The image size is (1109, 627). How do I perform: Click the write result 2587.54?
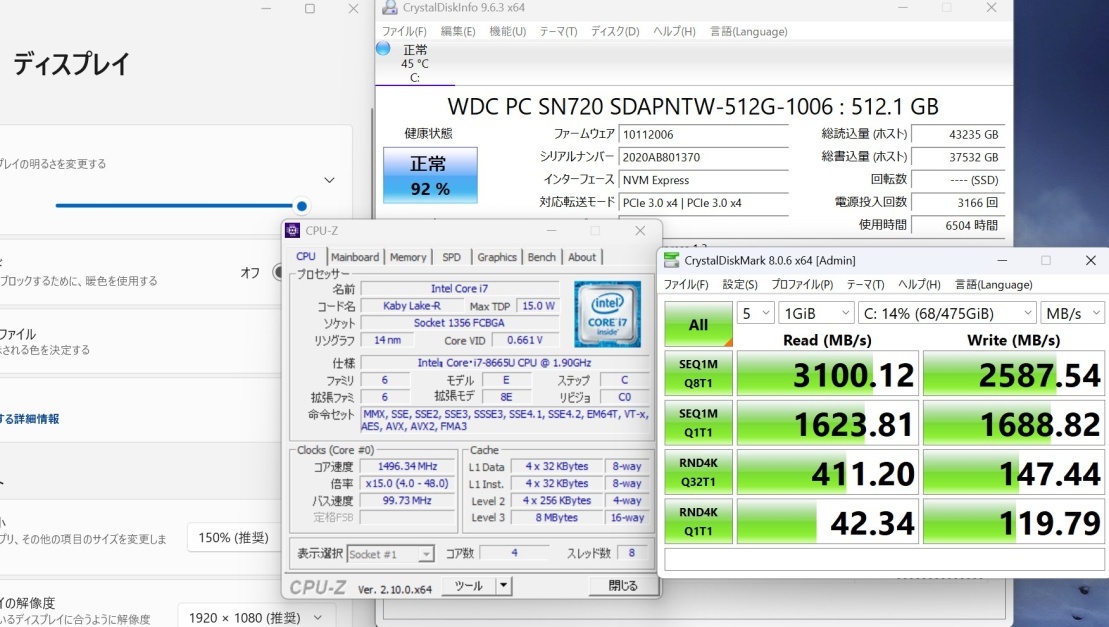(1014, 373)
